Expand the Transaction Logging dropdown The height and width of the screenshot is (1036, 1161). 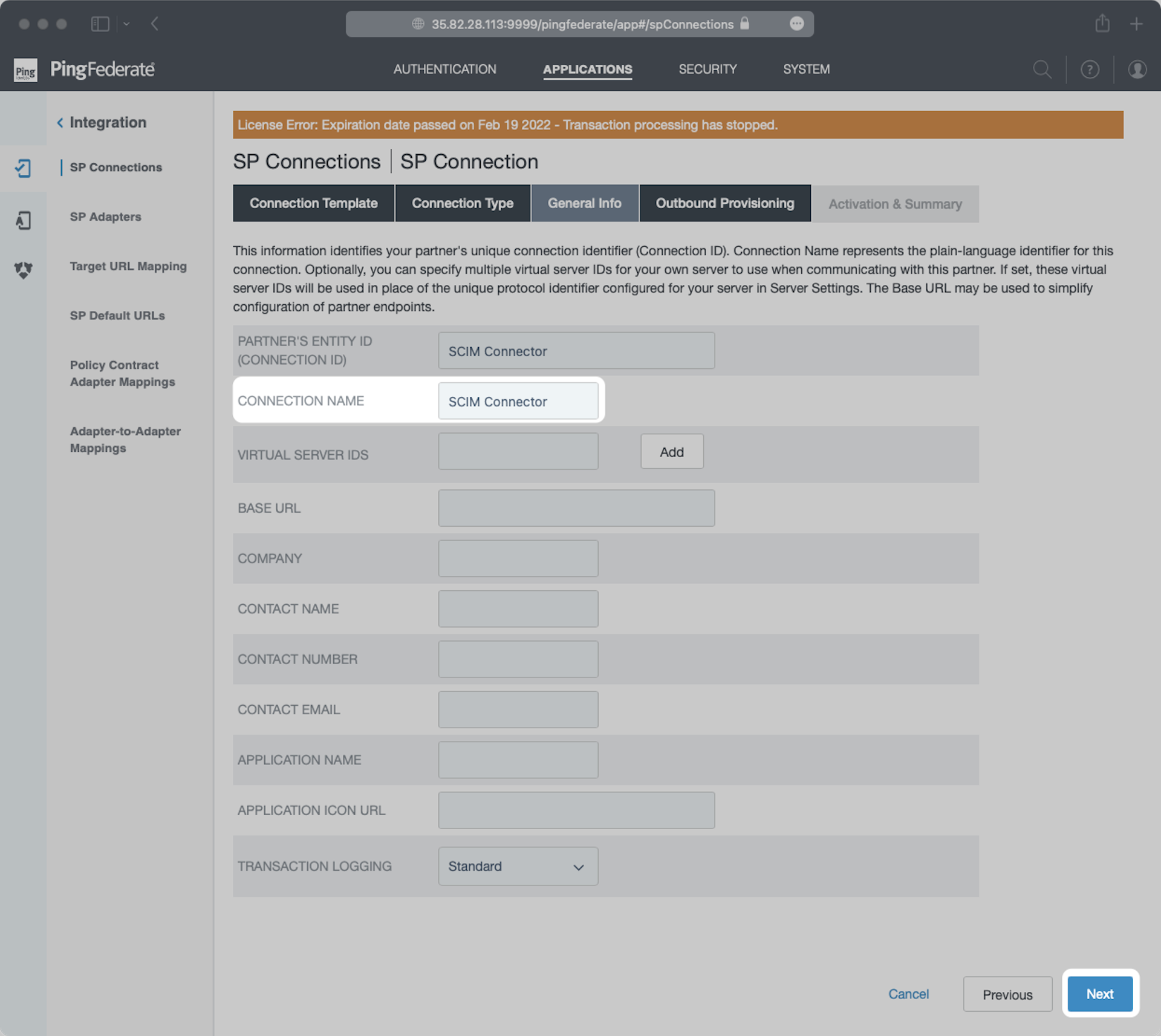click(x=518, y=866)
